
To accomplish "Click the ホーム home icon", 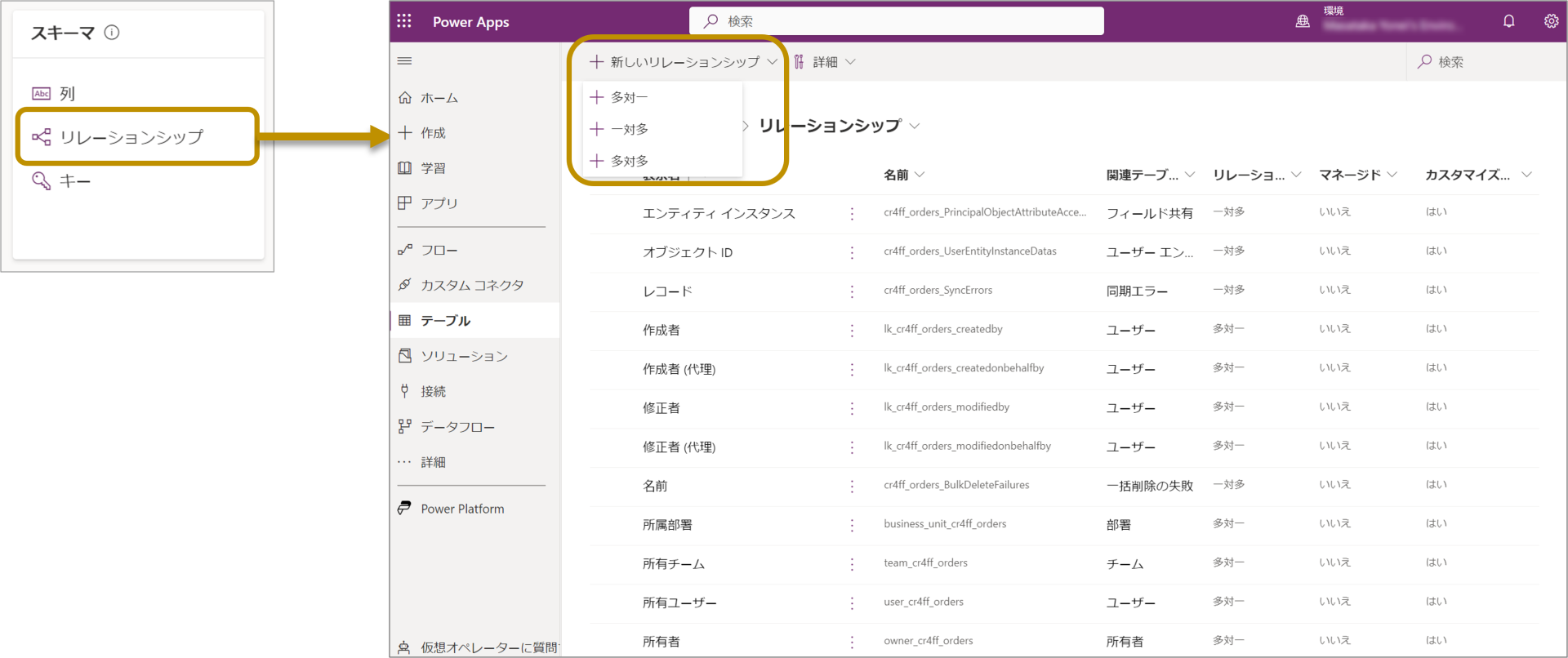I will pyautogui.click(x=405, y=98).
